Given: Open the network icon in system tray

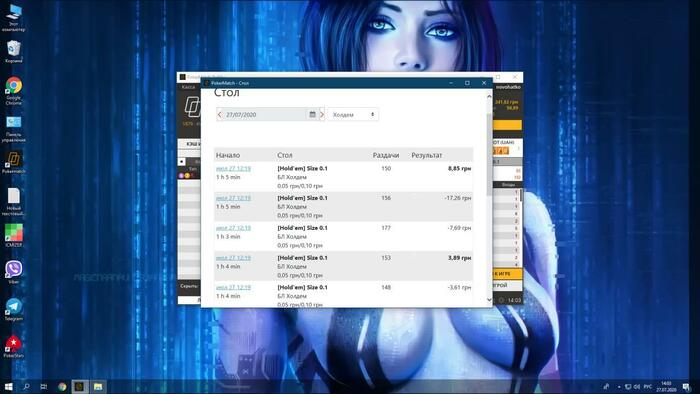Looking at the screenshot, I should [x=628, y=386].
